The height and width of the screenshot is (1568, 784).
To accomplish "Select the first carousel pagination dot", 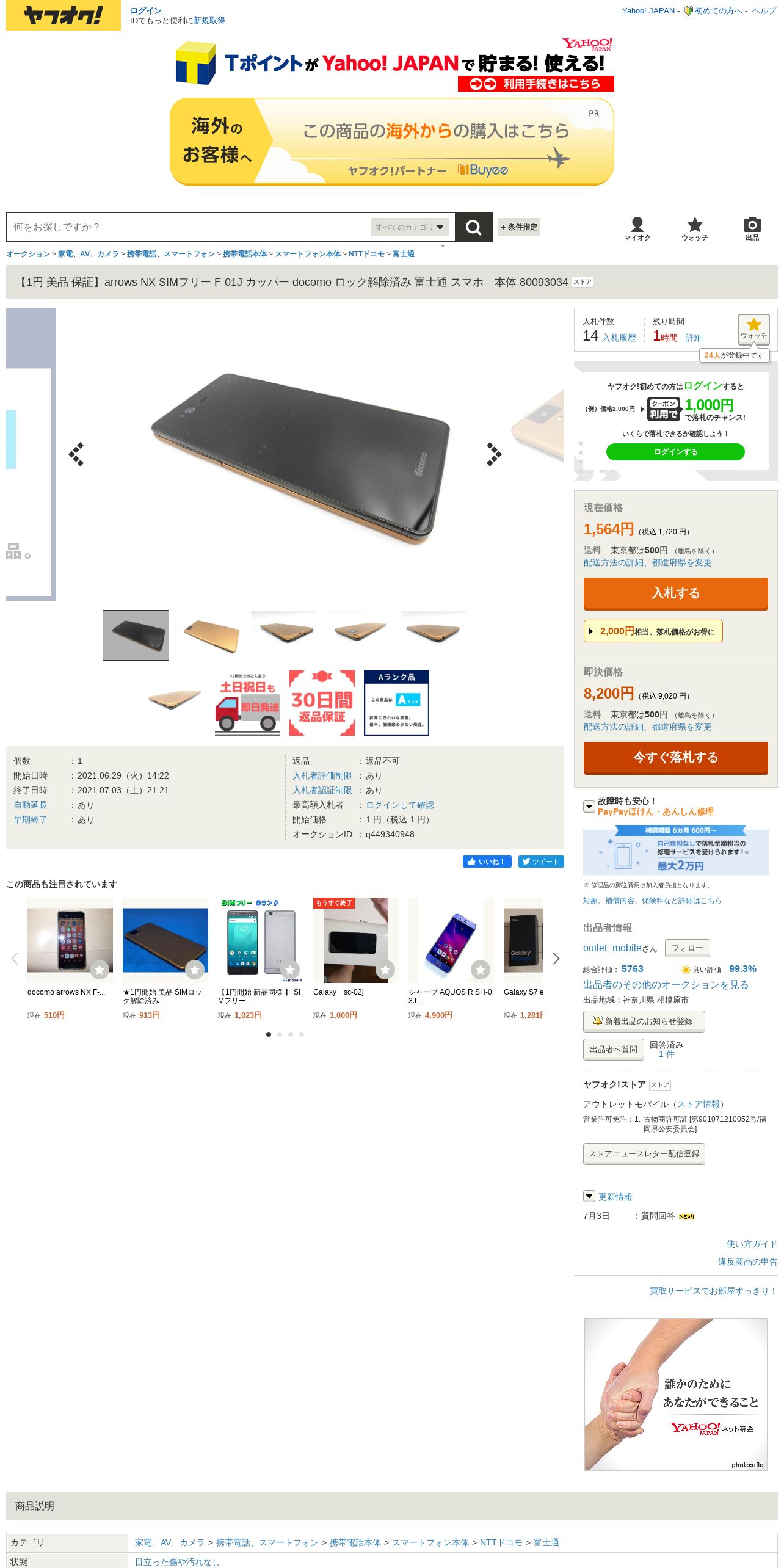I will point(269,1034).
